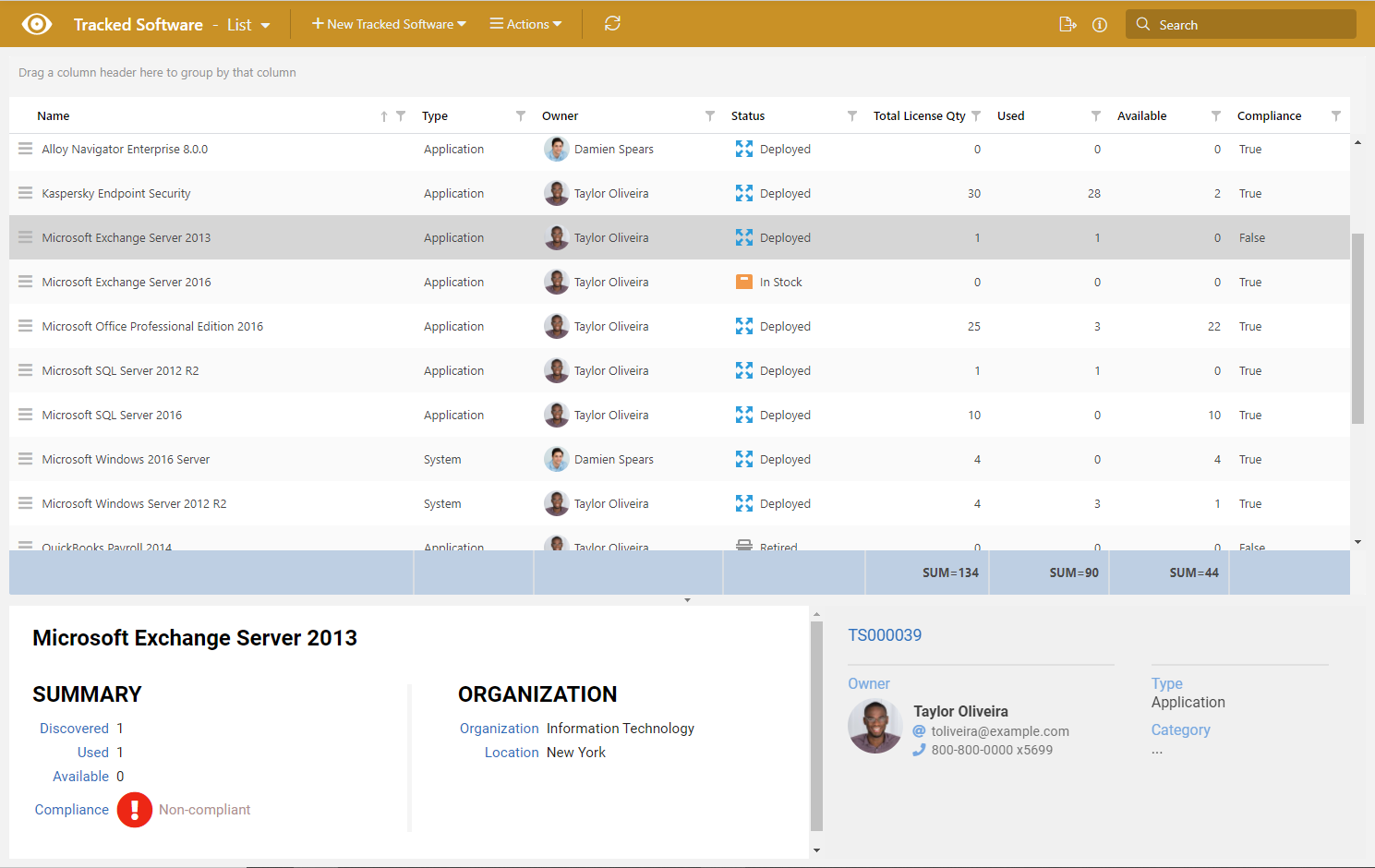Screen dimensions: 1375x868
Task: Click the export data icon near the search bar
Action: click(x=1067, y=24)
